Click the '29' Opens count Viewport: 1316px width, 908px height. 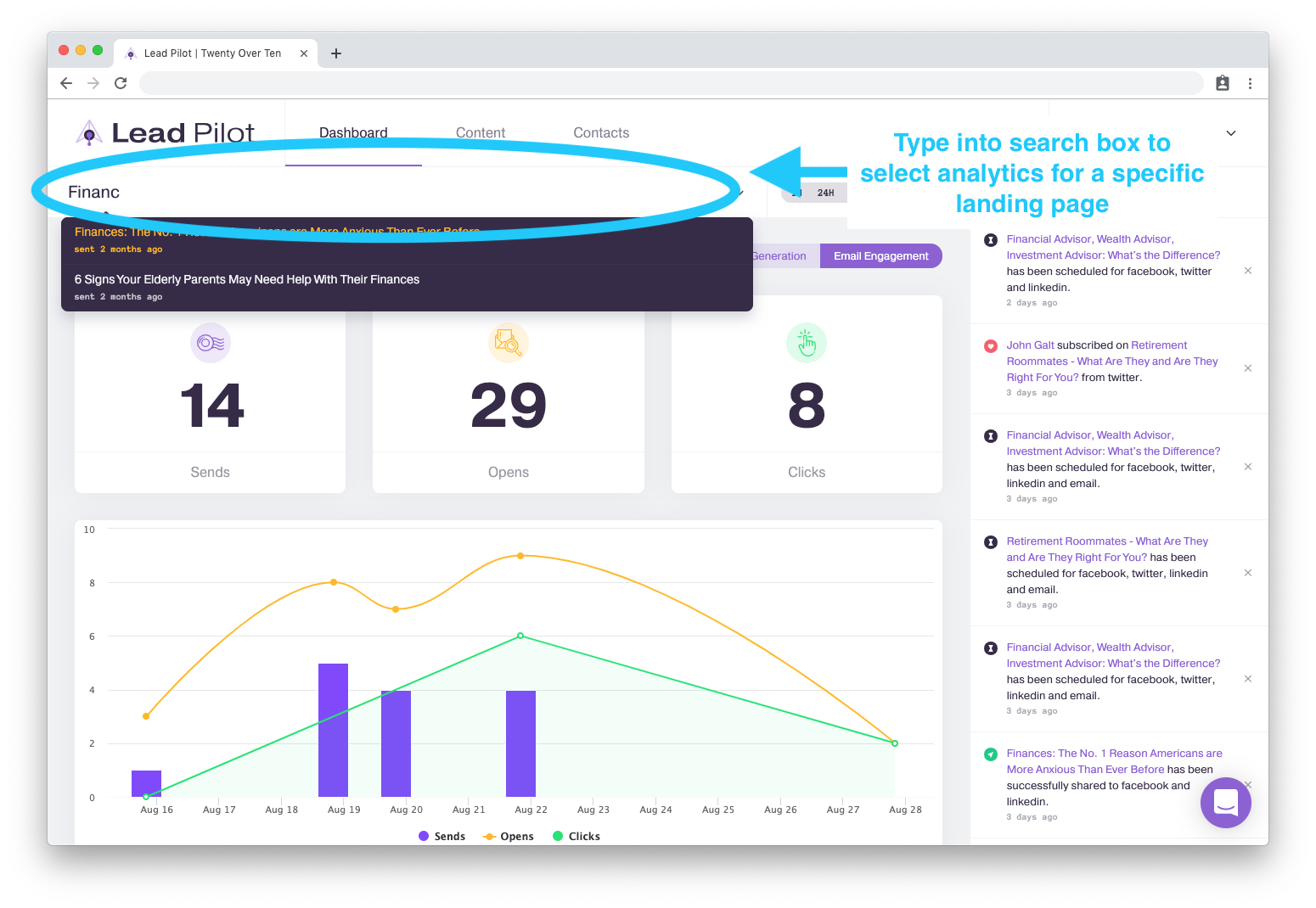[x=509, y=406]
